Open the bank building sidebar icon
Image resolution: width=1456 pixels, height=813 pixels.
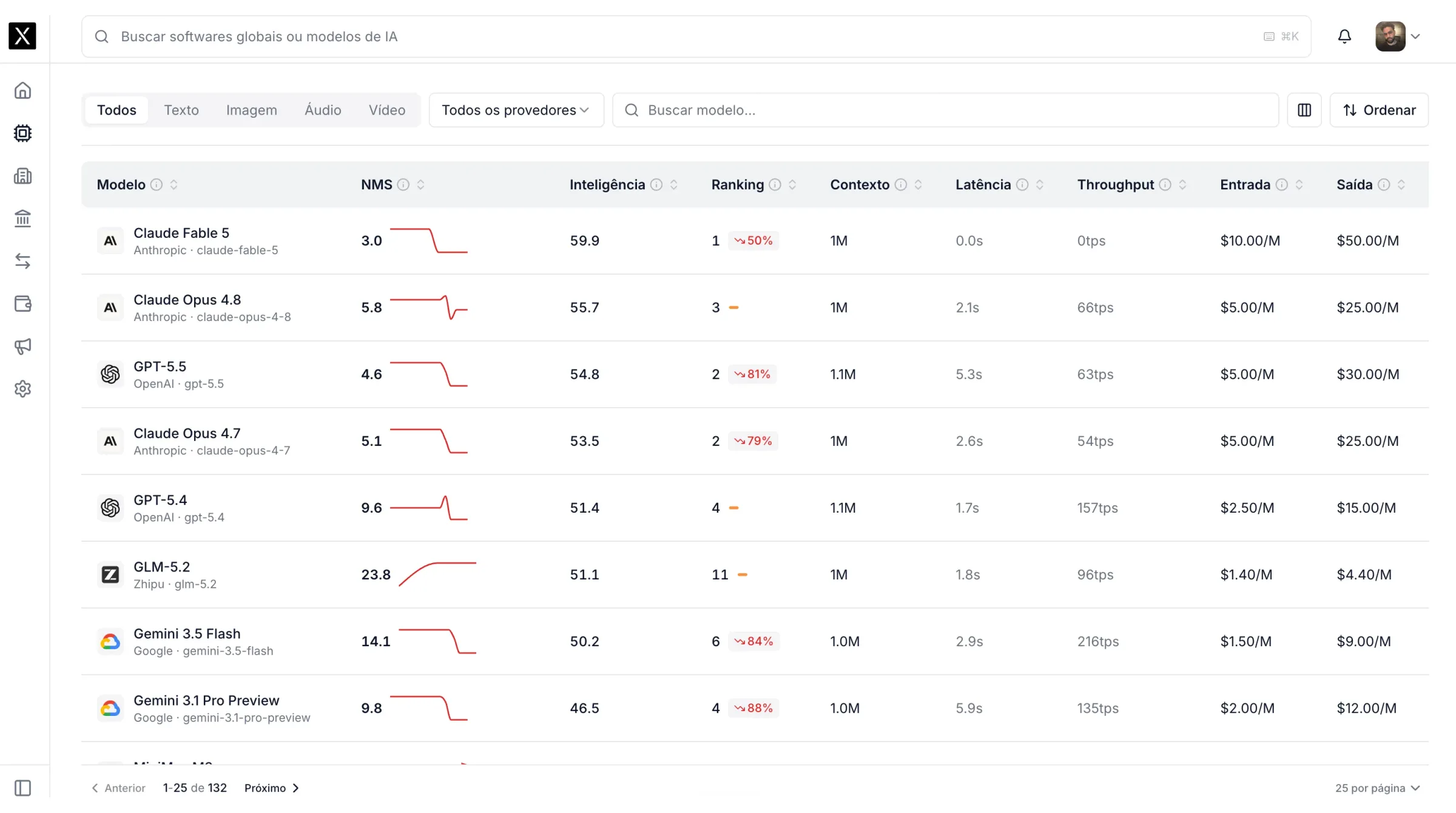[x=22, y=218]
